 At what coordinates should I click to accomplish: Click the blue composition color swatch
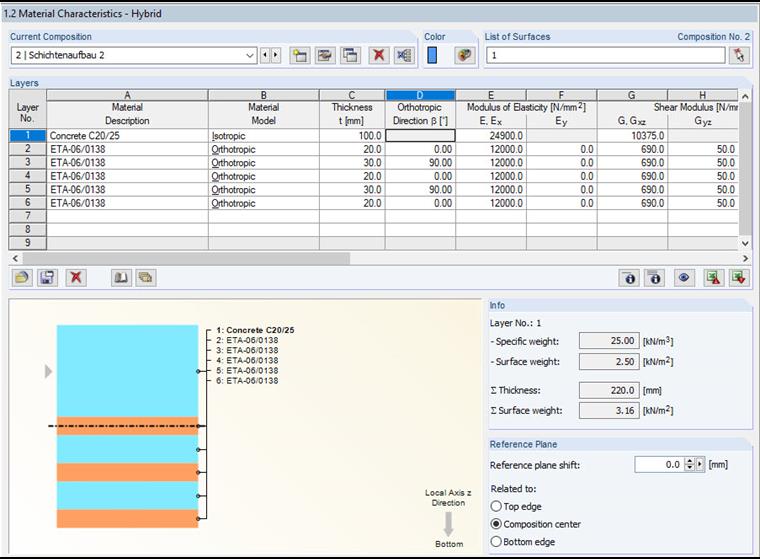coord(432,55)
